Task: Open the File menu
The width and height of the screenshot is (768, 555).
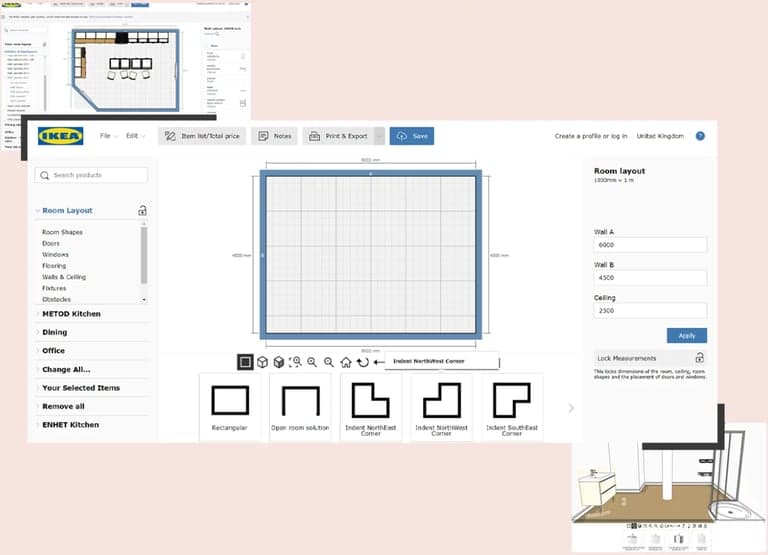Action: [108, 136]
